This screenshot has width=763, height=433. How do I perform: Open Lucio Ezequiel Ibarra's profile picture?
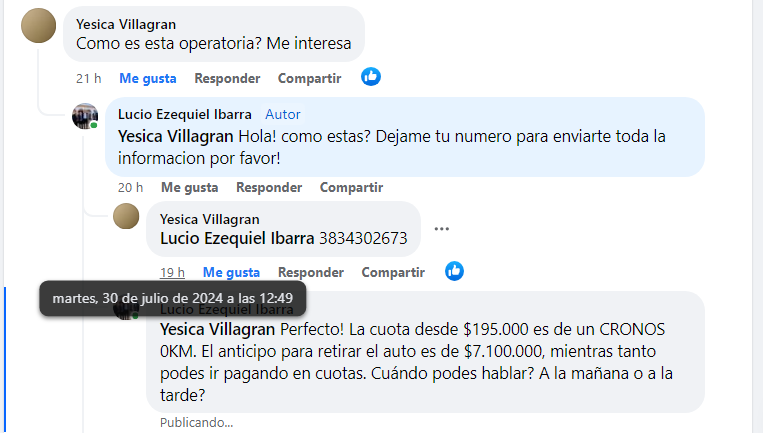coord(85,116)
